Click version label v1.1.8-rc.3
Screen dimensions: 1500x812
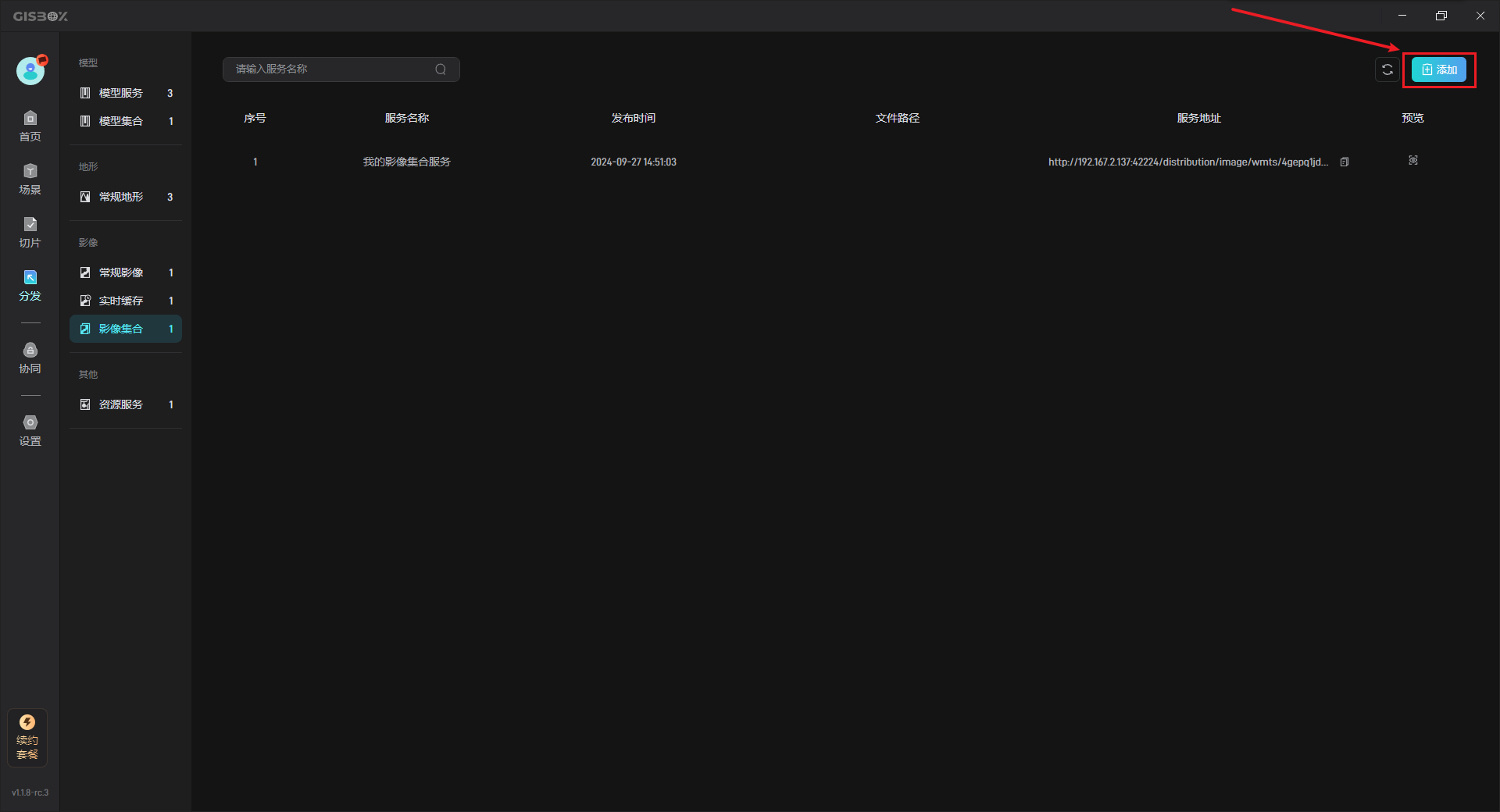30,792
